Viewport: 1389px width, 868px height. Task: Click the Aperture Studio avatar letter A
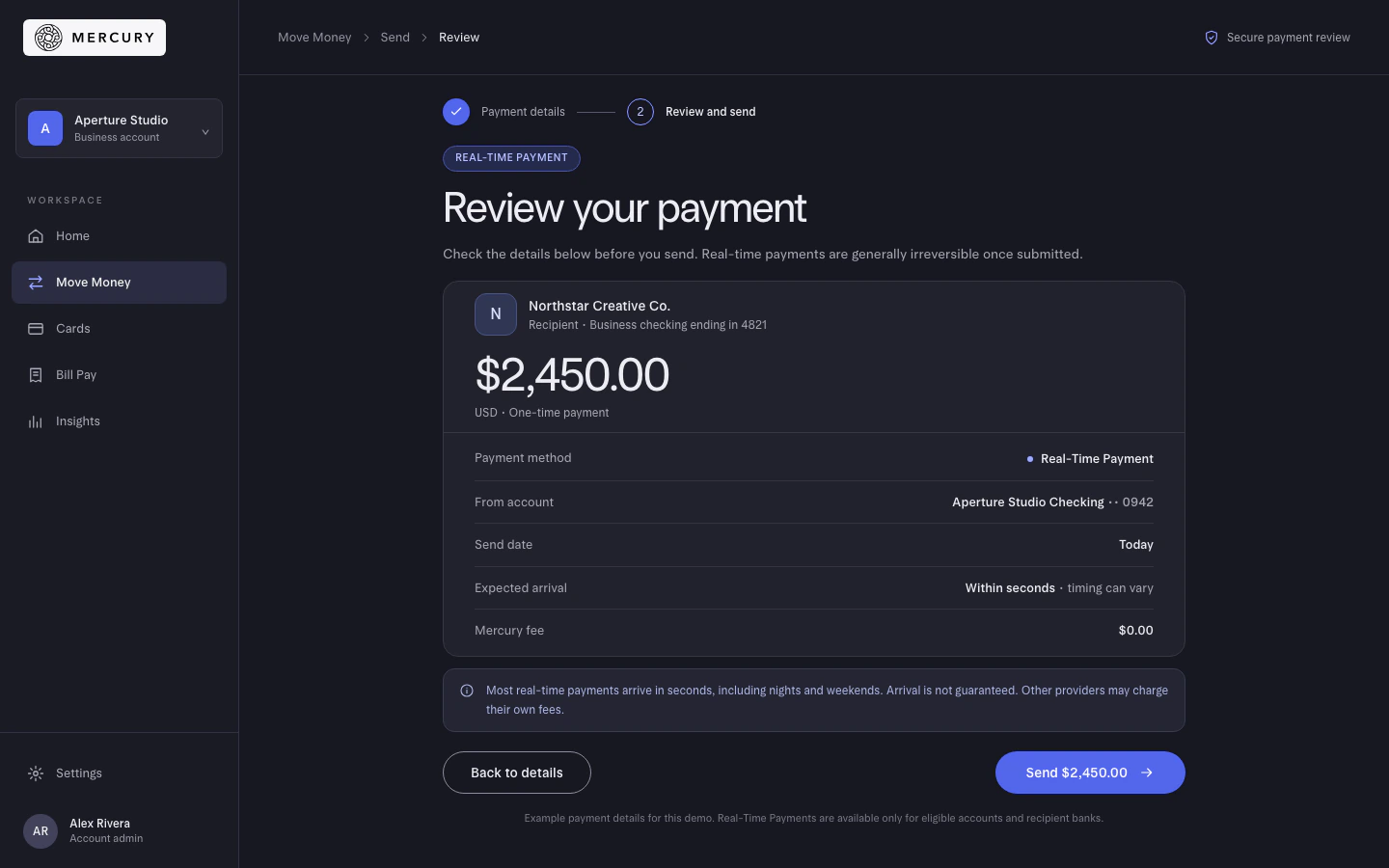coord(45,128)
